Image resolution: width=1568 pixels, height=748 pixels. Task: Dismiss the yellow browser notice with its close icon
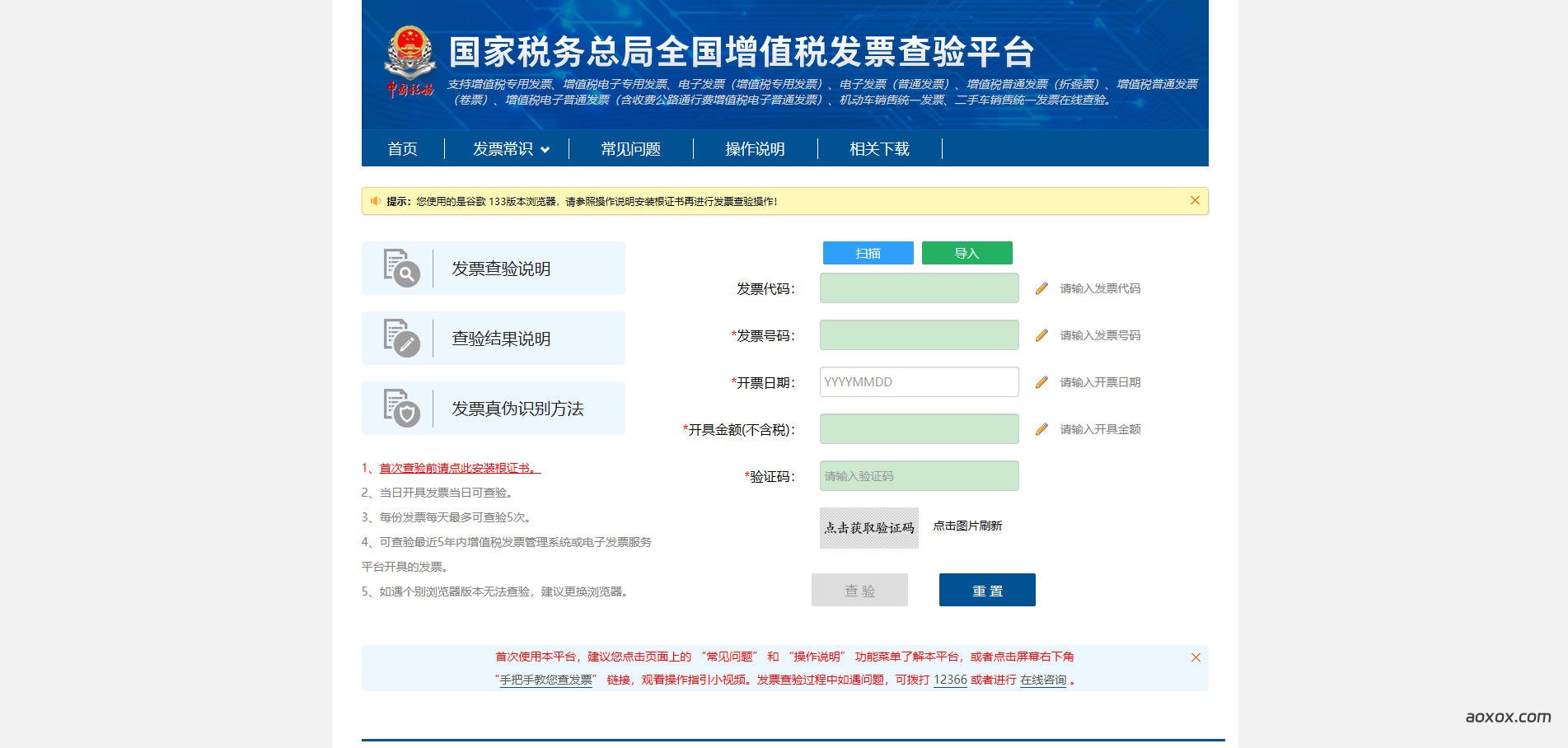[1194, 200]
